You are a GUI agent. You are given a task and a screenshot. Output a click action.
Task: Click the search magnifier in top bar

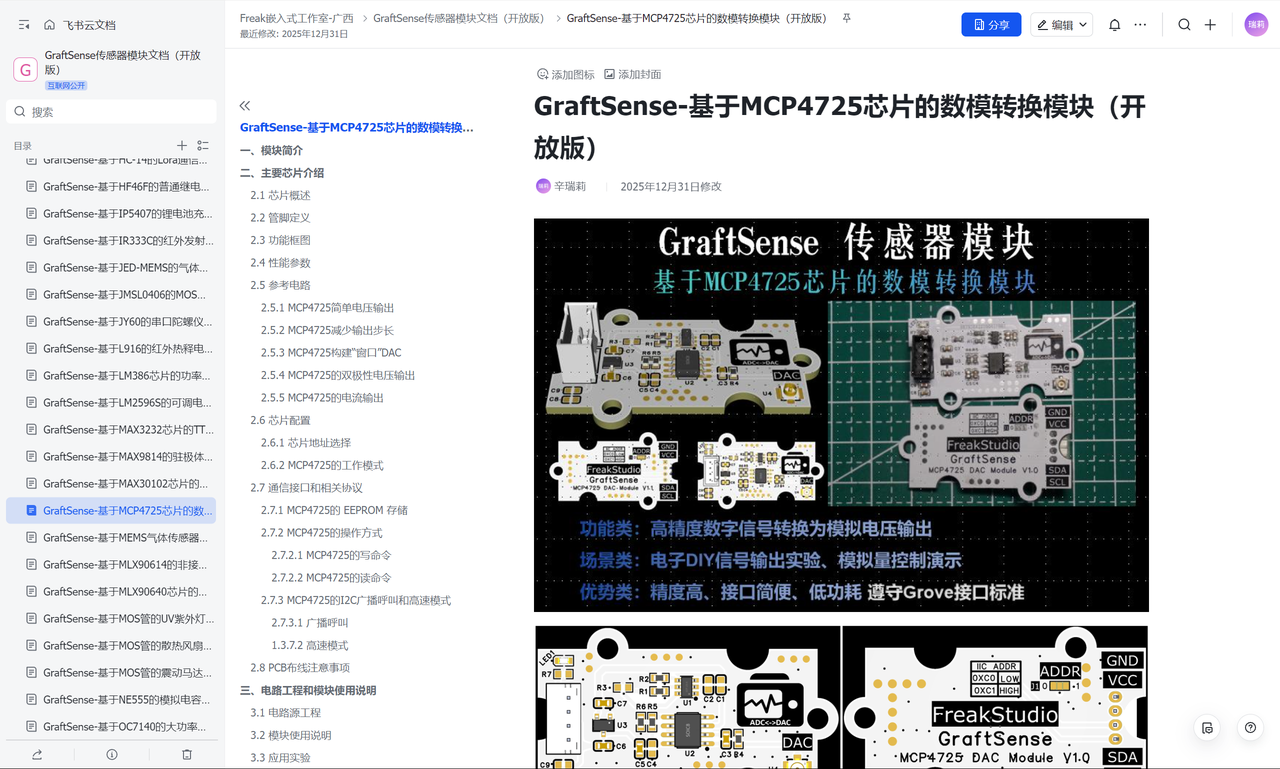tap(1184, 25)
